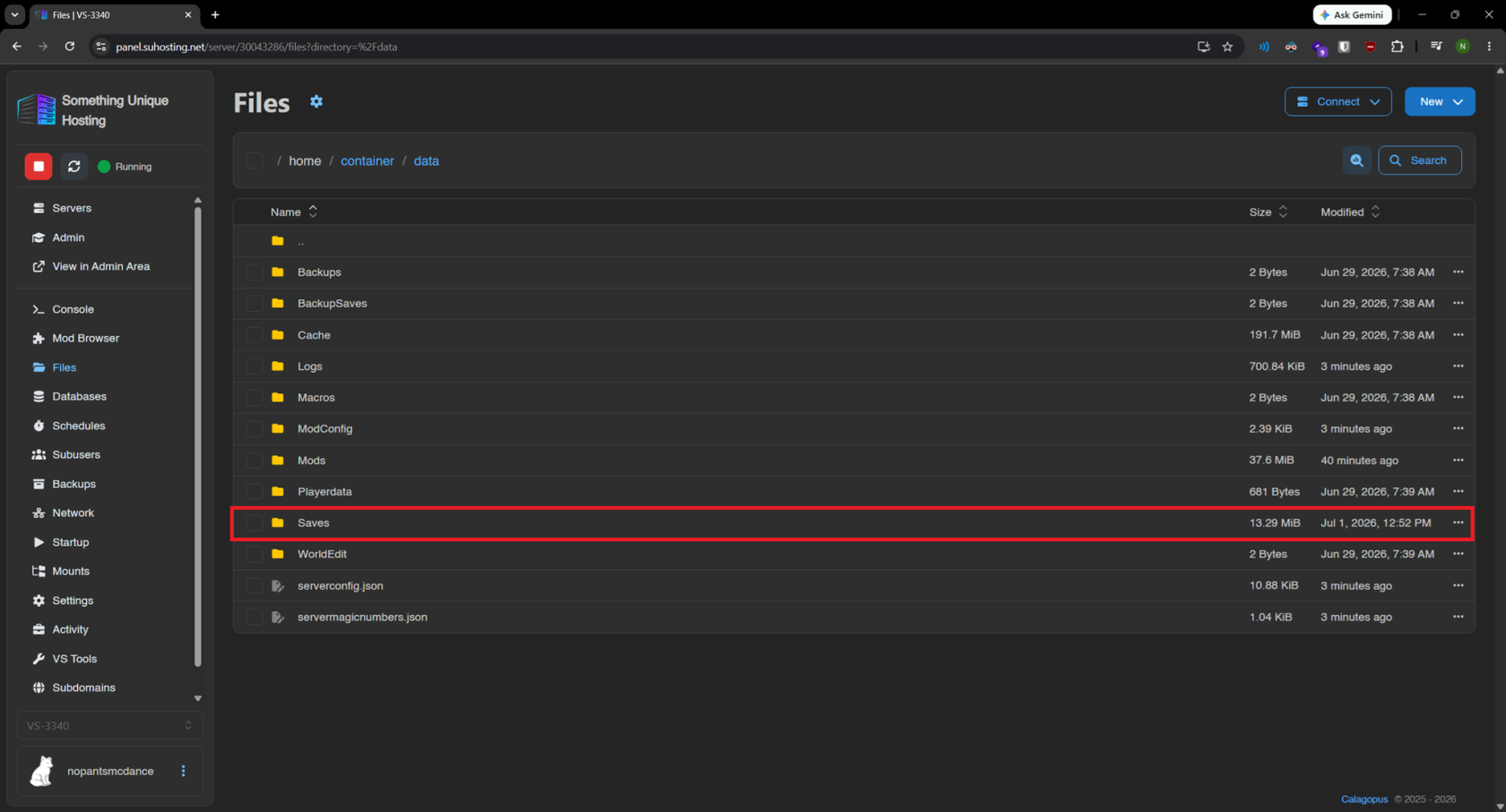Click the container breadcrumb link

368,160
